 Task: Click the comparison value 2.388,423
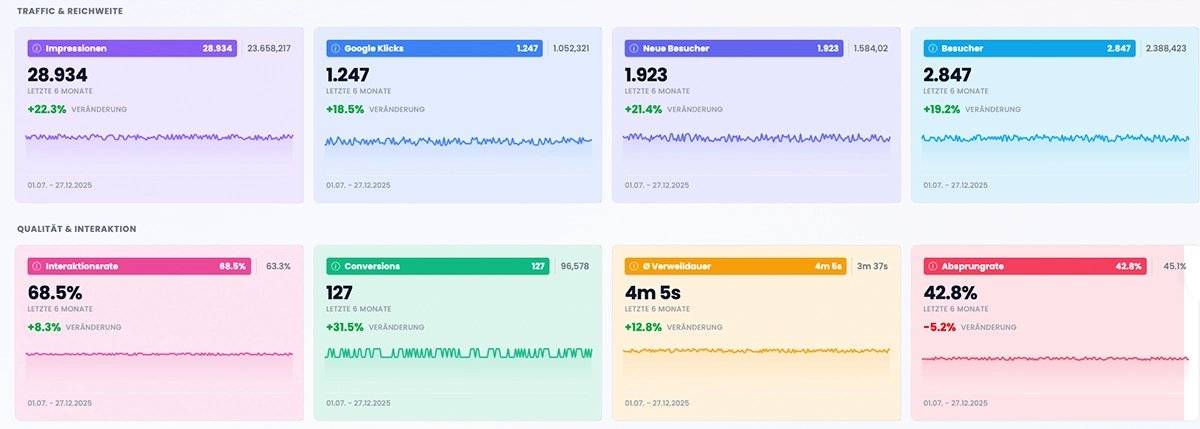coord(1166,48)
